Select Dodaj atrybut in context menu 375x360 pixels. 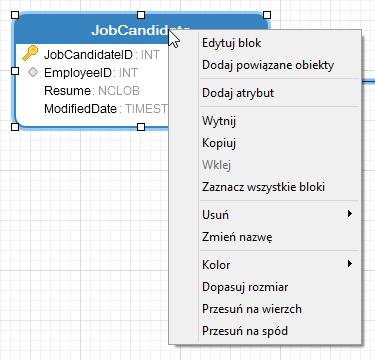coord(265,93)
